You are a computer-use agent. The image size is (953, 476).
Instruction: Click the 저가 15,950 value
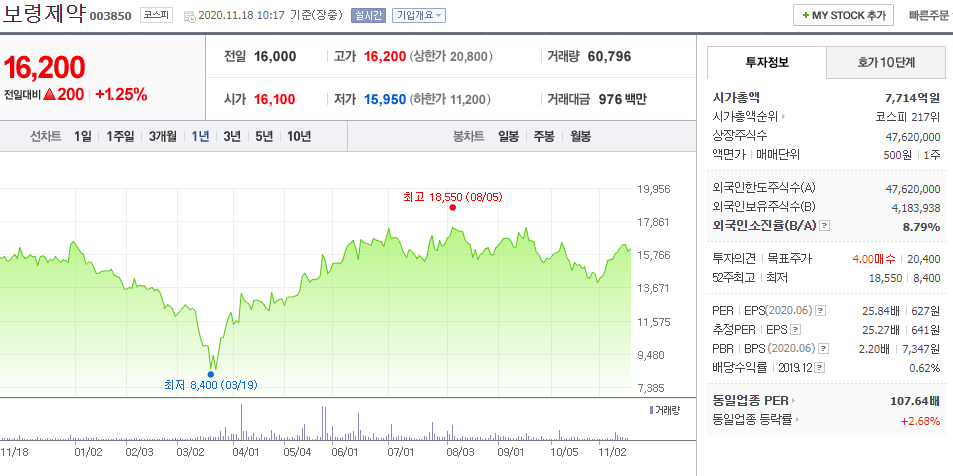coord(385,99)
